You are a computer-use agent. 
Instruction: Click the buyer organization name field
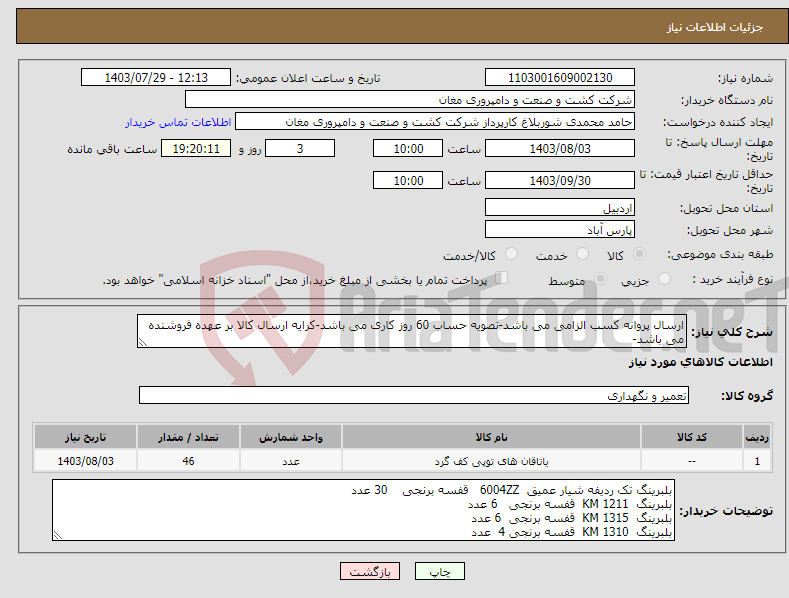tap(410, 100)
